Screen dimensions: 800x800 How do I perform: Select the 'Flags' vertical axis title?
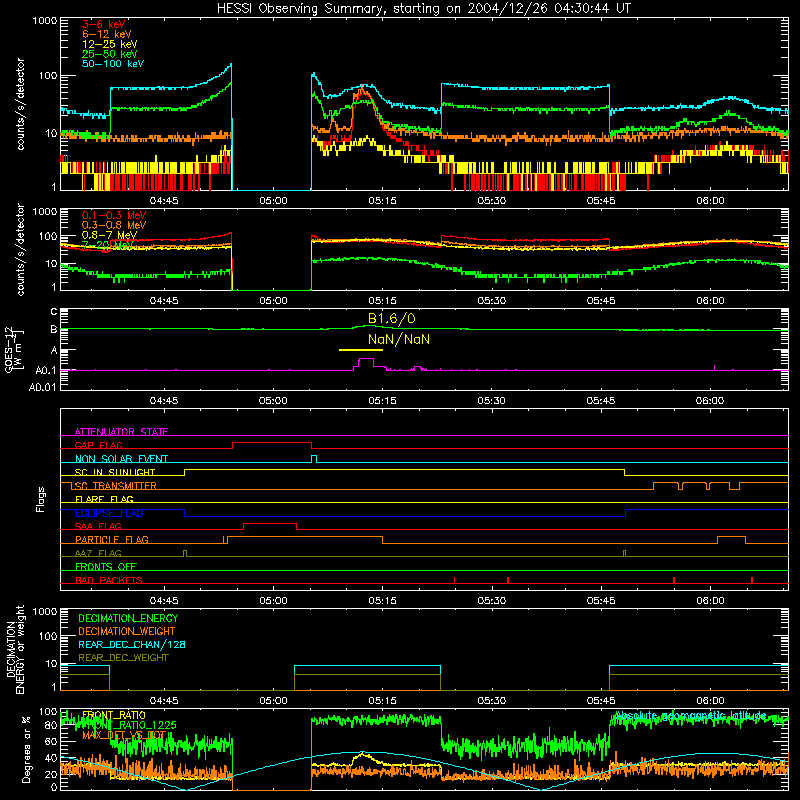(x=41, y=499)
